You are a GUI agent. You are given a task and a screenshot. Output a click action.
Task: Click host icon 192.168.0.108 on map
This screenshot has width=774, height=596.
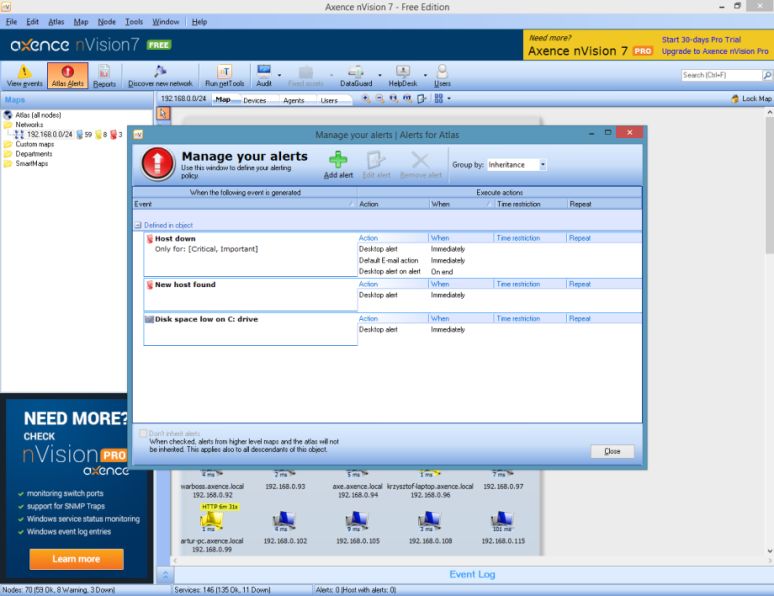[429, 520]
